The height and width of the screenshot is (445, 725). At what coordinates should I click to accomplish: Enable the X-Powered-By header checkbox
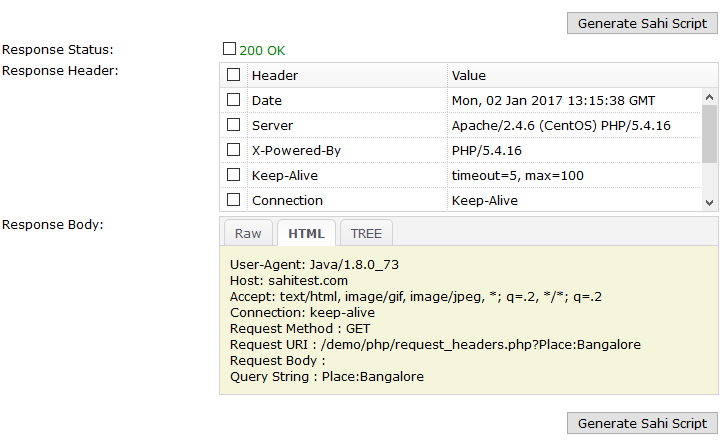[233, 150]
